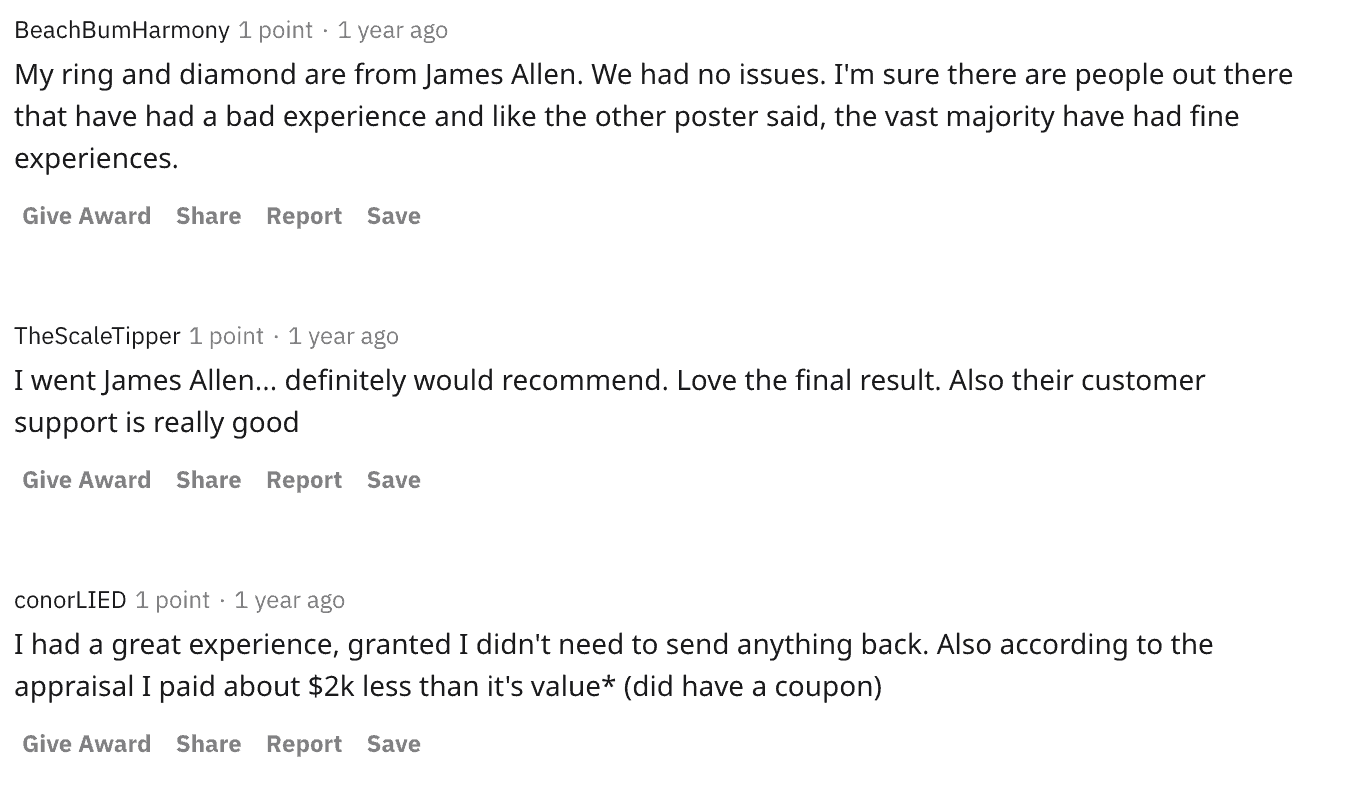Image resolution: width=1346 pixels, height=792 pixels.
Task: Share conorLIED's comment
Action: point(208,744)
